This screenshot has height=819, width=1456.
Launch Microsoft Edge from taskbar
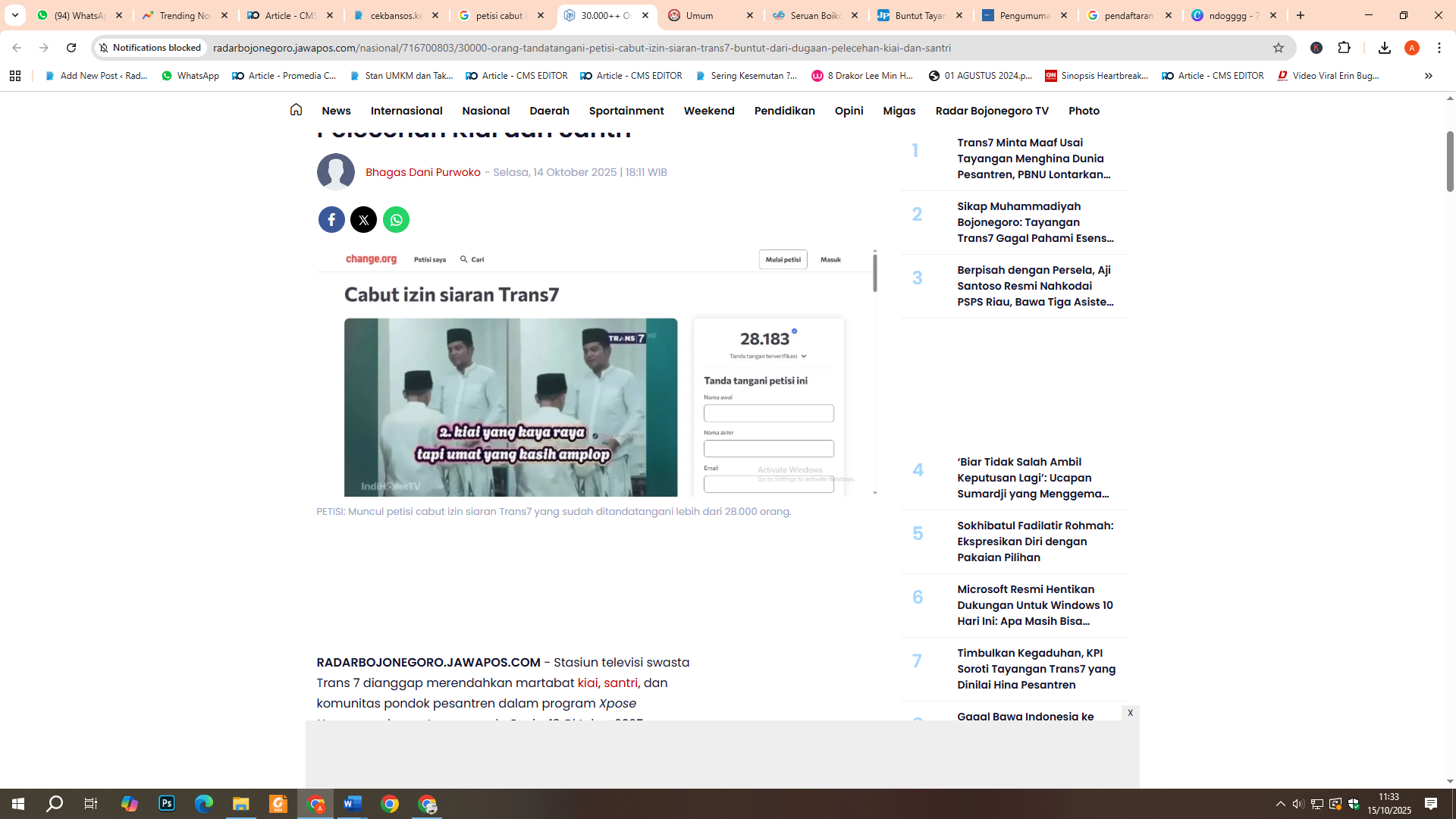coord(204,804)
